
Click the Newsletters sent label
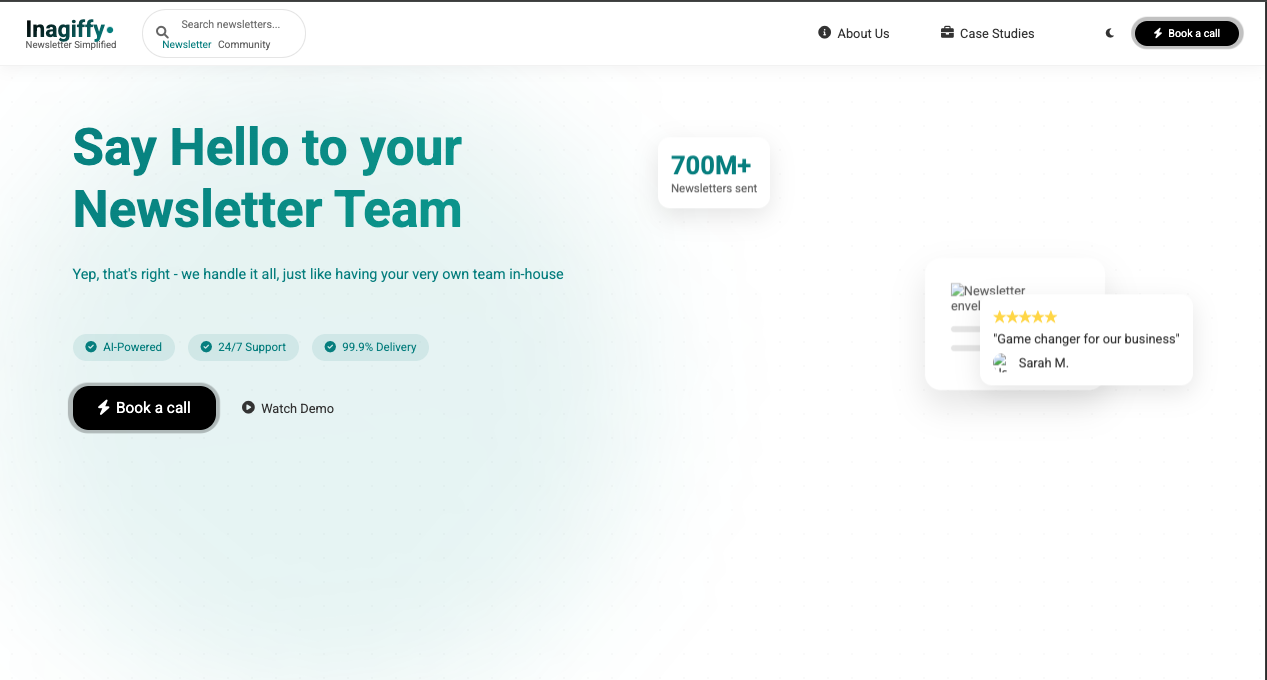[714, 188]
